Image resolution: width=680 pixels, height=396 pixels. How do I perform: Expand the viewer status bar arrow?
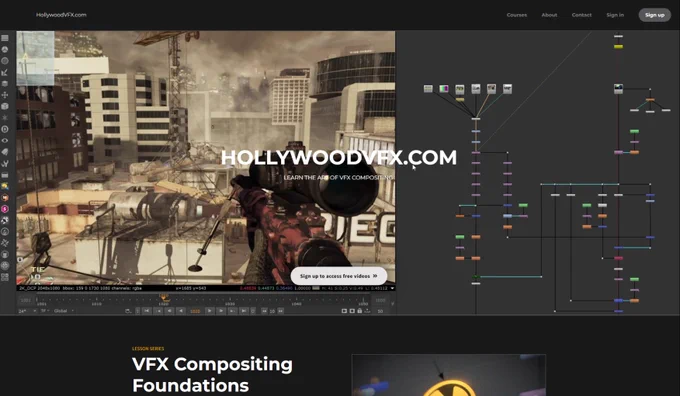click(x=392, y=288)
